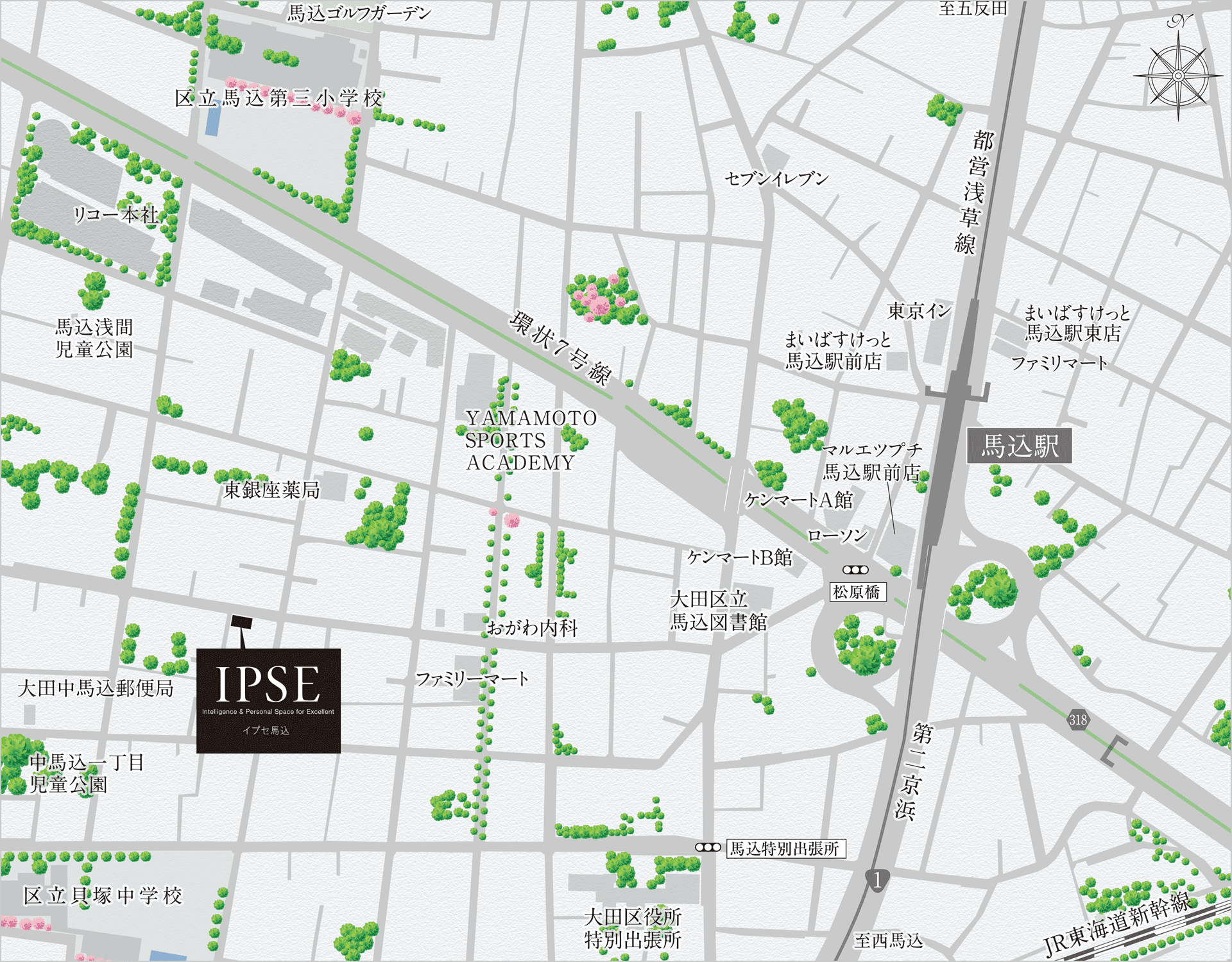Image resolution: width=1232 pixels, height=962 pixels.
Task: Select the 馬込駅 station label
Action: pos(1019,446)
